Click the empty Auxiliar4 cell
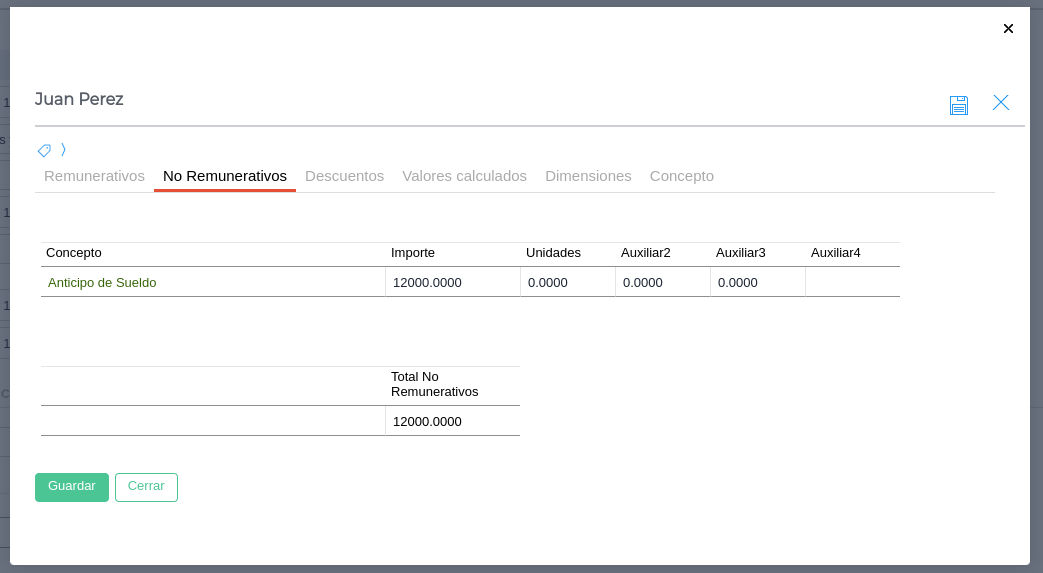1043x573 pixels. 852,283
